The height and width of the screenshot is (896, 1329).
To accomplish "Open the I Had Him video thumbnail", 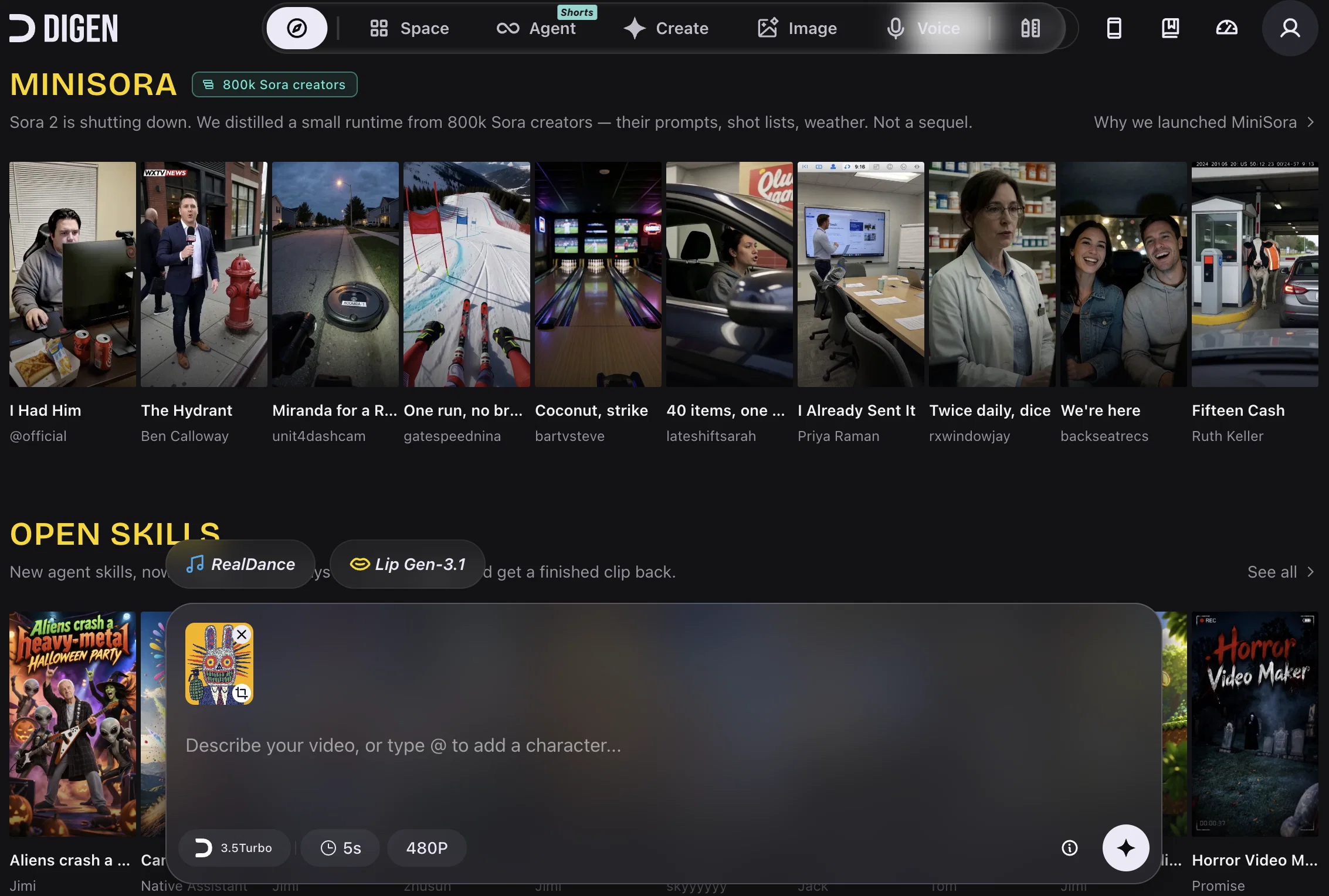I will click(73, 274).
